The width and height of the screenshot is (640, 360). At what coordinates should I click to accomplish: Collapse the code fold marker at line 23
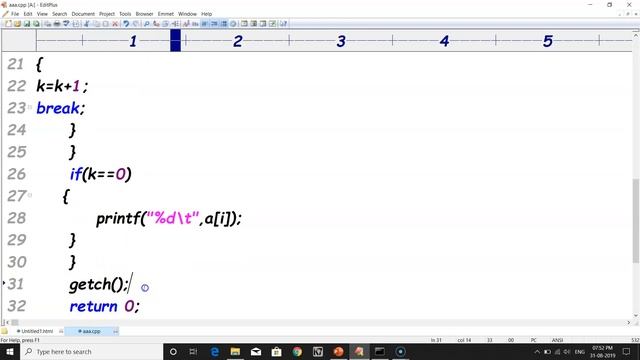[30, 107]
